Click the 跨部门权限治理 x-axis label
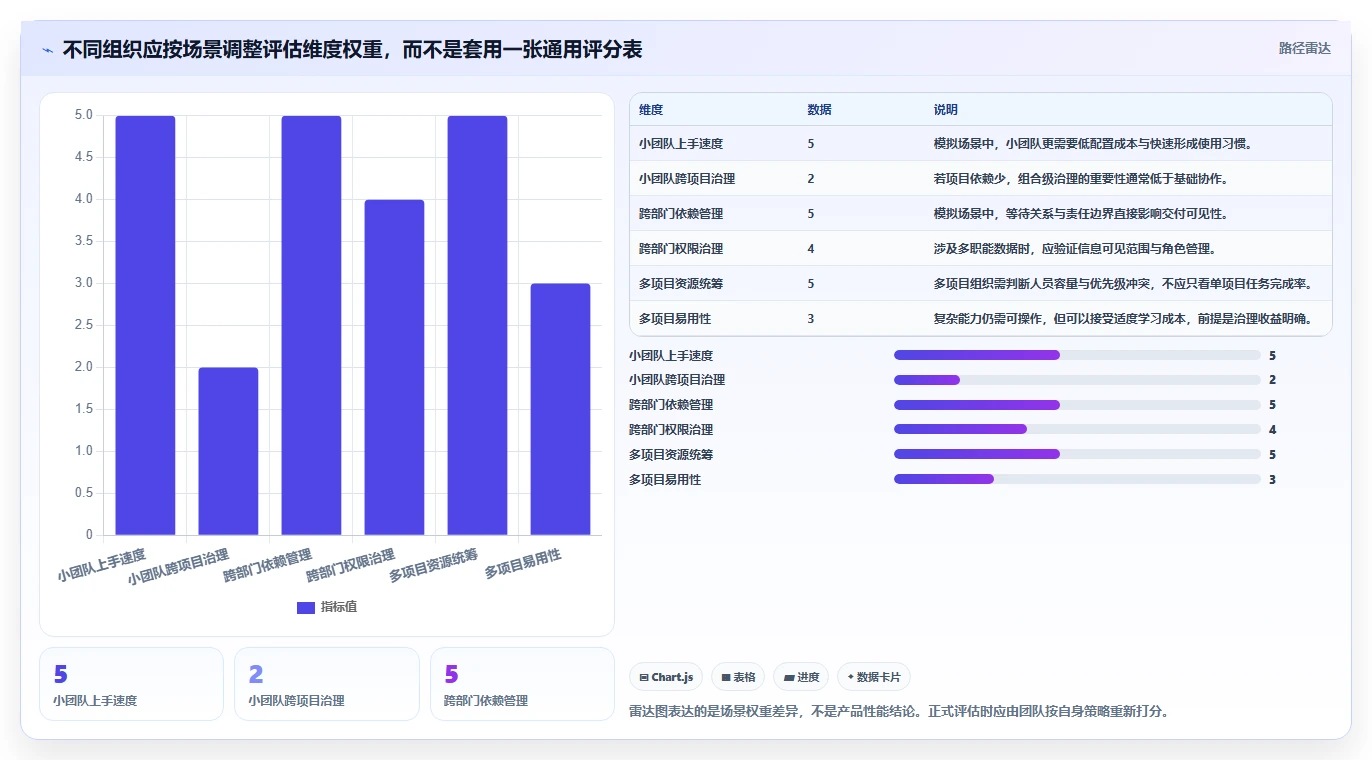This screenshot has height=760, width=1372. [350, 565]
